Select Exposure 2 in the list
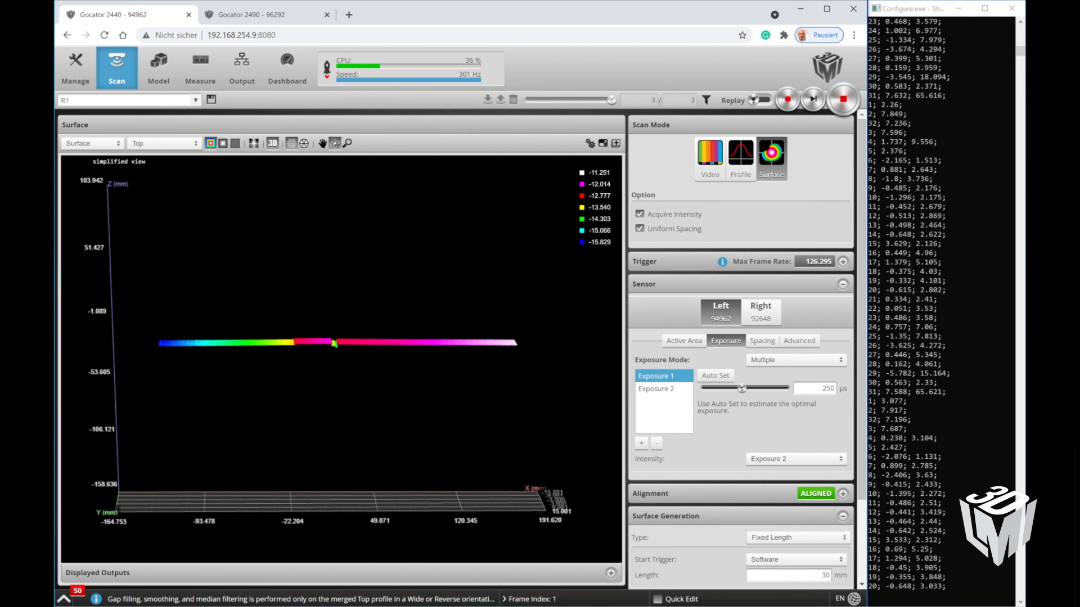1080x607 pixels. (664, 389)
